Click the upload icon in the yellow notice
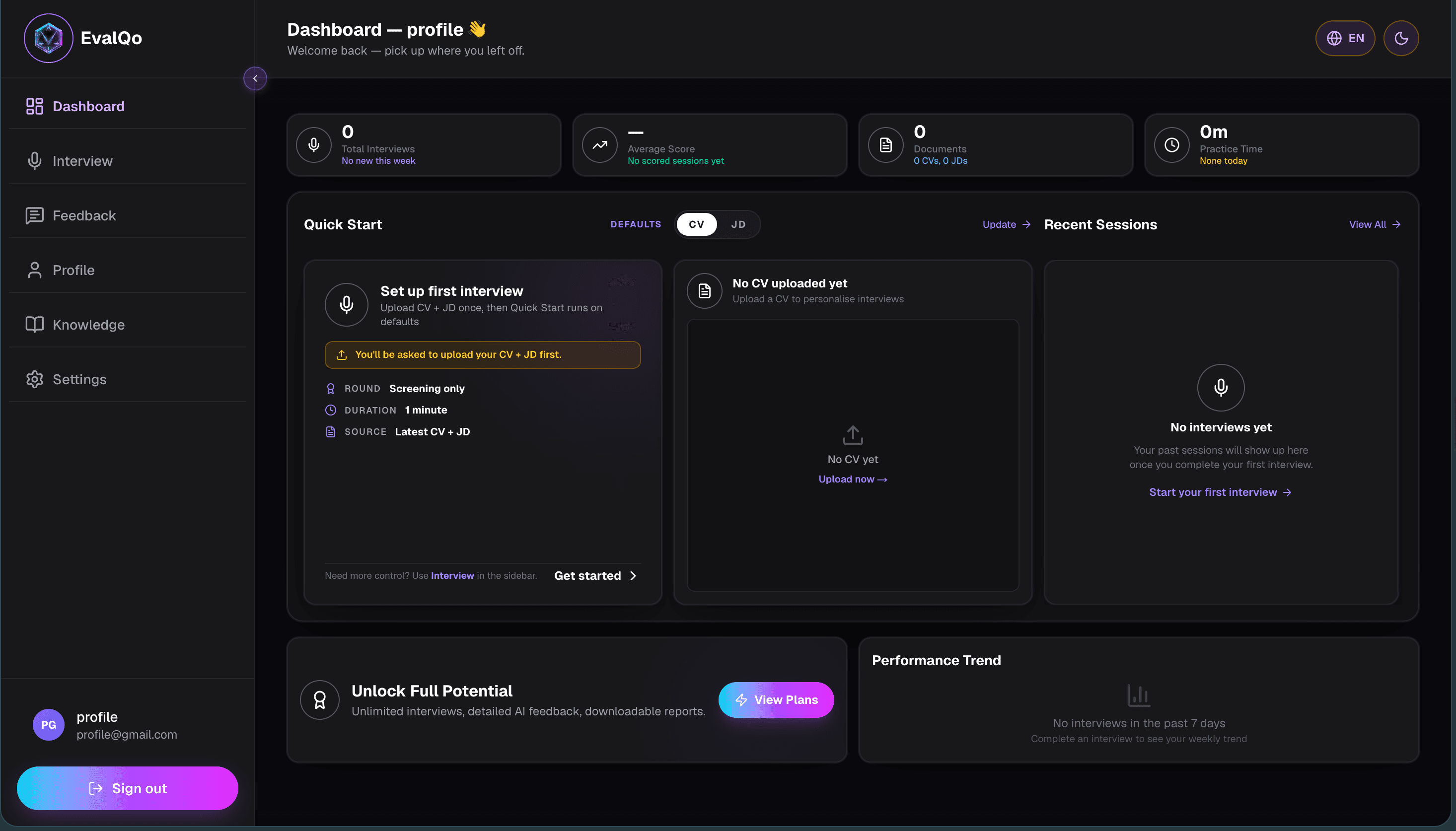Viewport: 1456px width, 831px height. pyautogui.click(x=341, y=354)
